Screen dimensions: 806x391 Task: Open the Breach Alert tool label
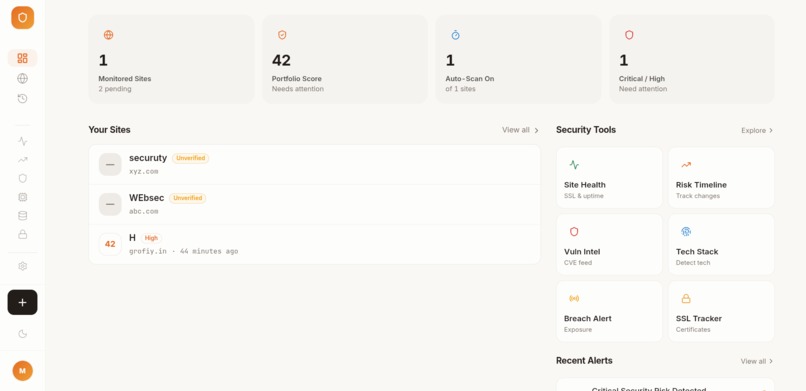coord(588,319)
